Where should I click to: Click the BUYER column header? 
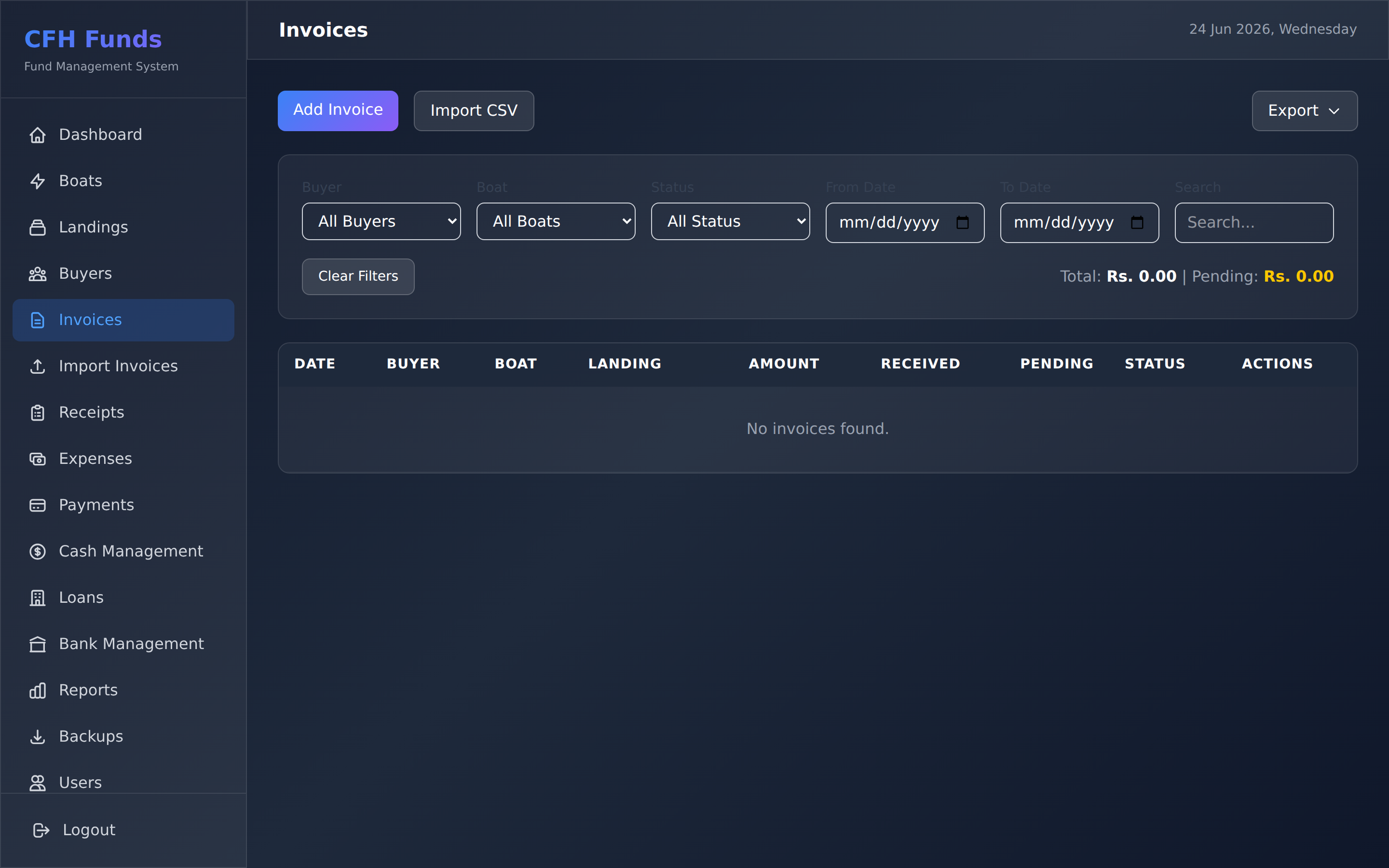click(x=413, y=364)
